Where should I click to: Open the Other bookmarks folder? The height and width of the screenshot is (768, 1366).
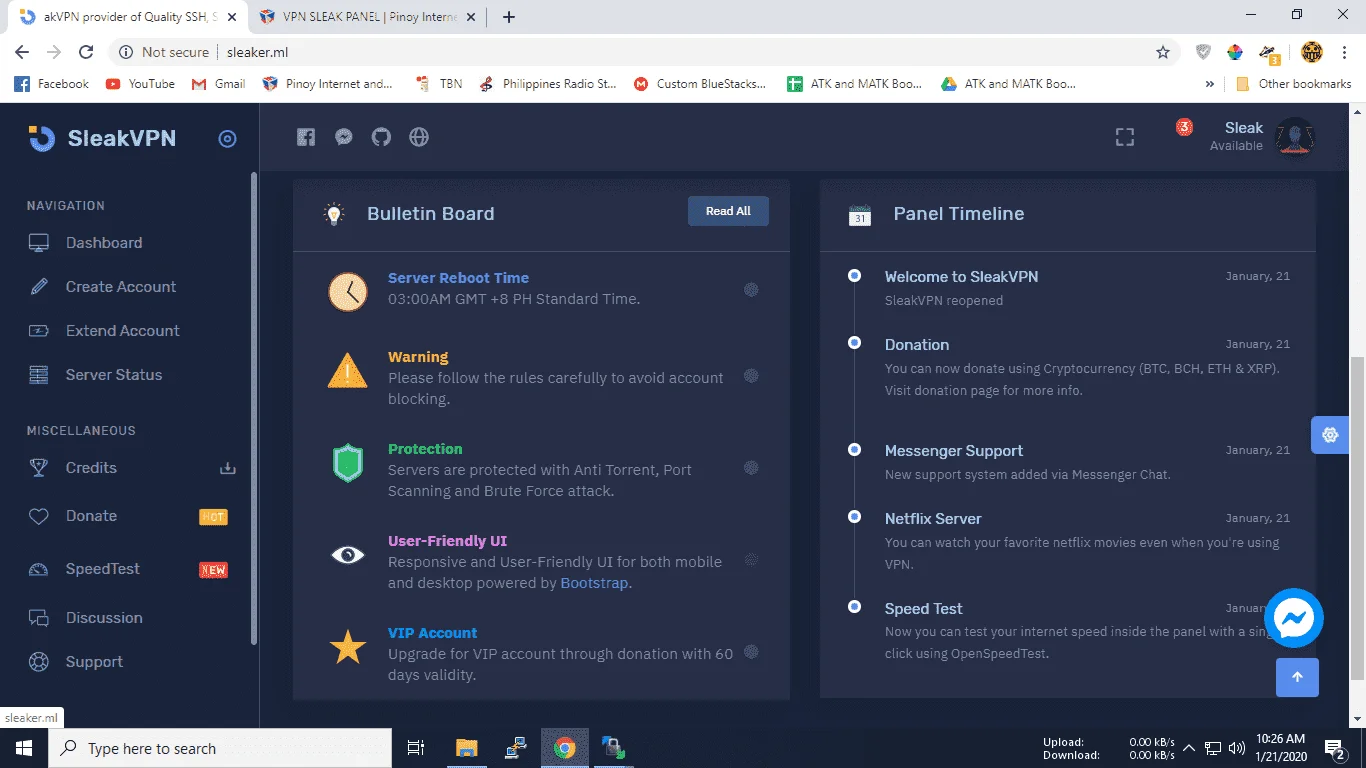[1294, 84]
